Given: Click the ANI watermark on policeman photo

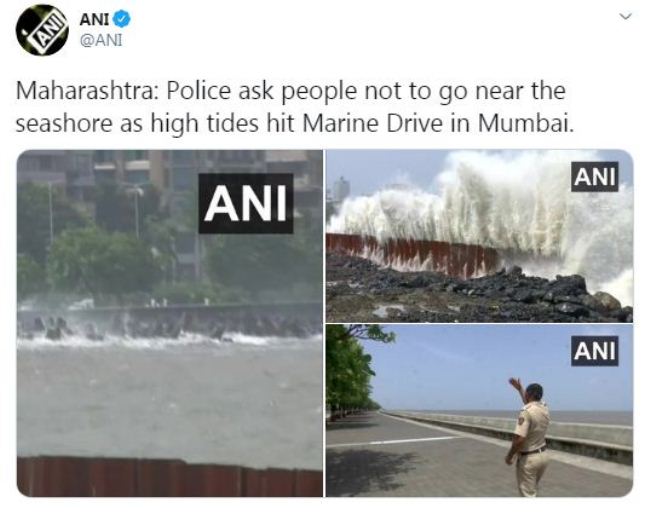Looking at the screenshot, I should tap(594, 351).
